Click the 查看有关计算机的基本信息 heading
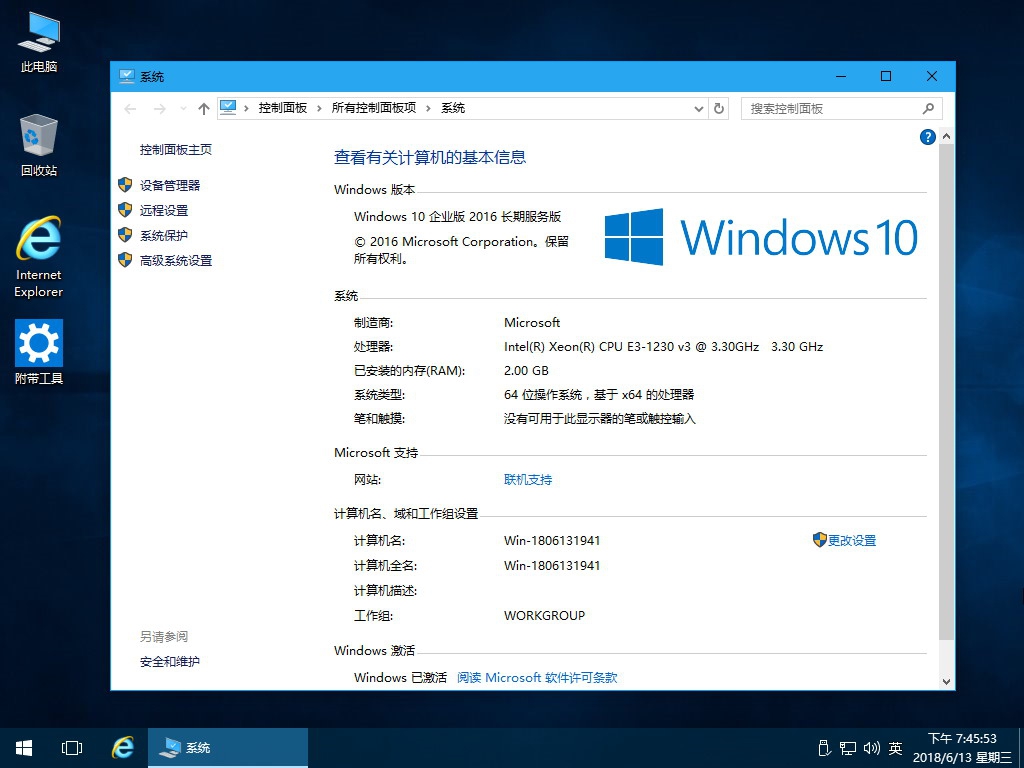The image size is (1024, 768). click(430, 157)
